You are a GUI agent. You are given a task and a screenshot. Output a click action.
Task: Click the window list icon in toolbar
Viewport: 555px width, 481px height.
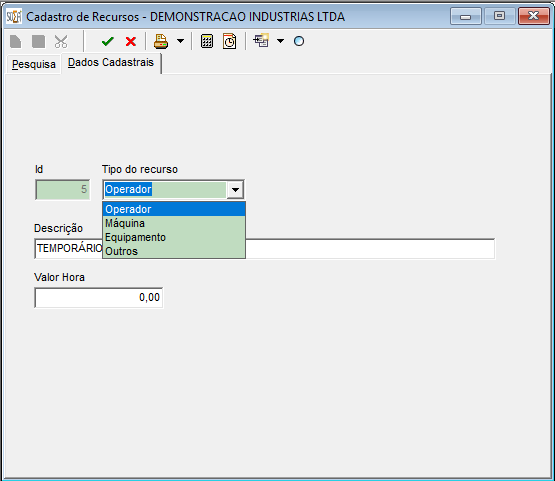tap(262, 41)
